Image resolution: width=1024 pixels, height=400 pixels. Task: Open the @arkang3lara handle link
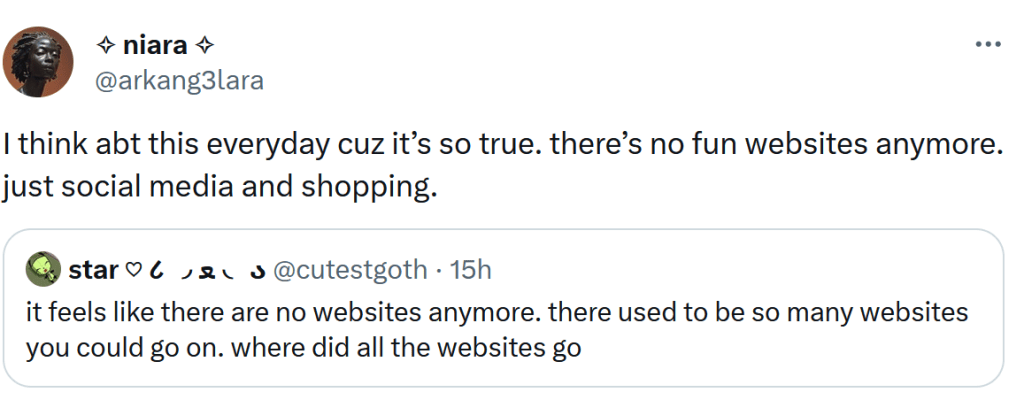[x=178, y=80]
